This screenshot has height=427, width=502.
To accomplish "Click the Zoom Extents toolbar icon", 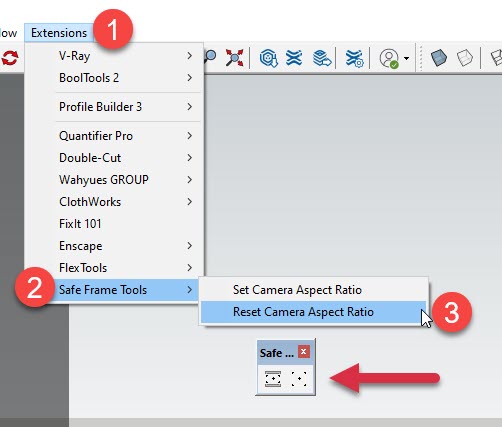I will [x=234, y=58].
